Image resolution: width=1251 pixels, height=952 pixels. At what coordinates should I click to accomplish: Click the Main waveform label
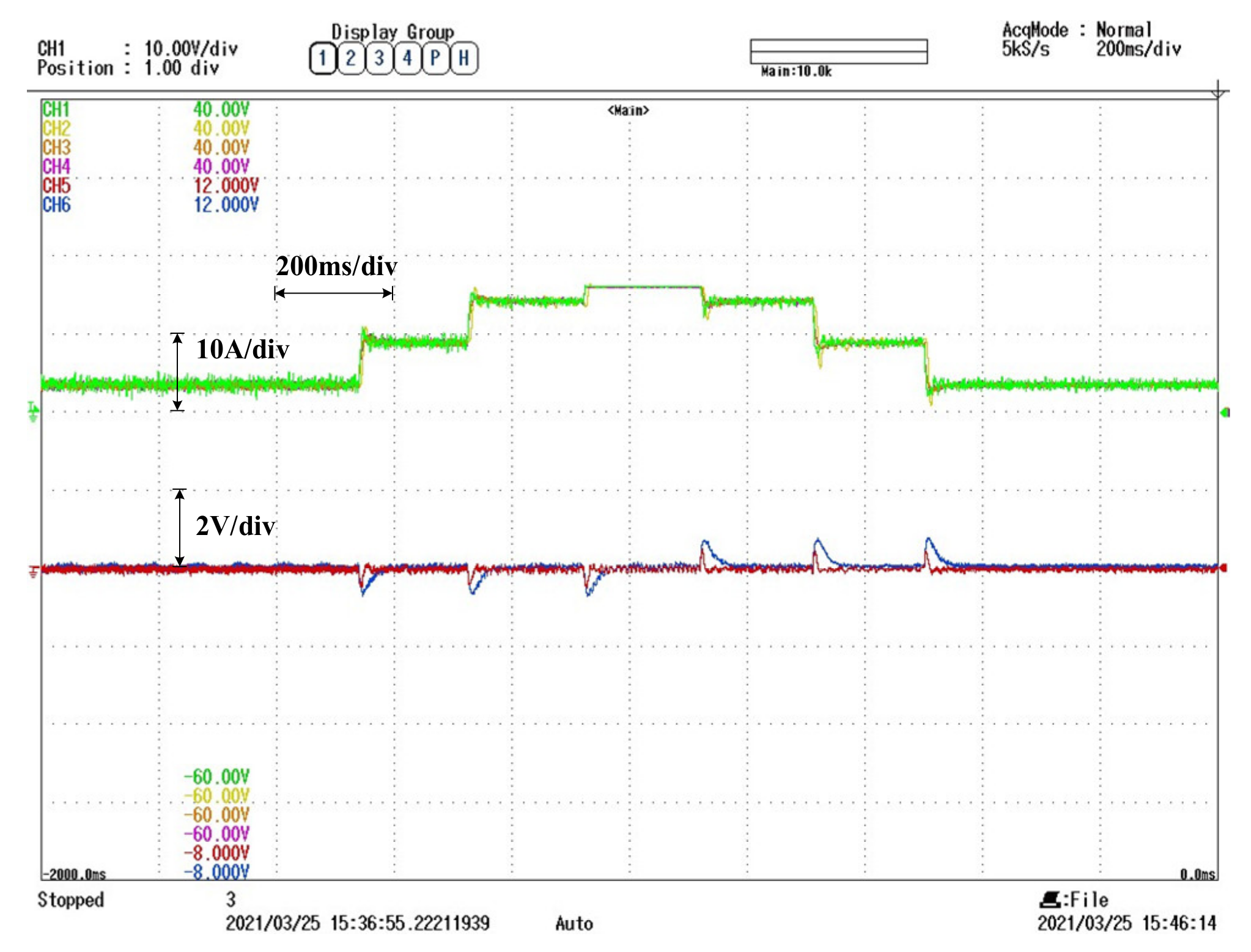coord(628,111)
